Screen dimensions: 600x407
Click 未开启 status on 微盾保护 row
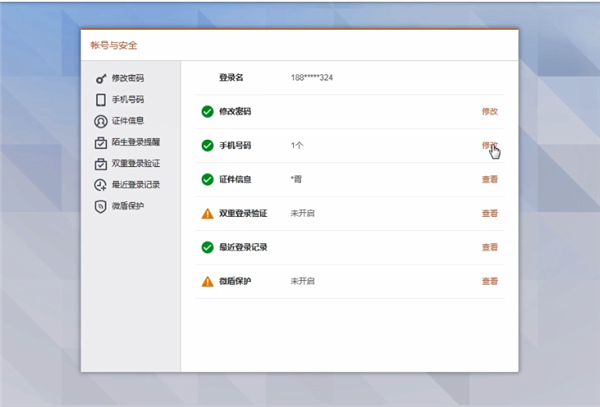(x=302, y=281)
